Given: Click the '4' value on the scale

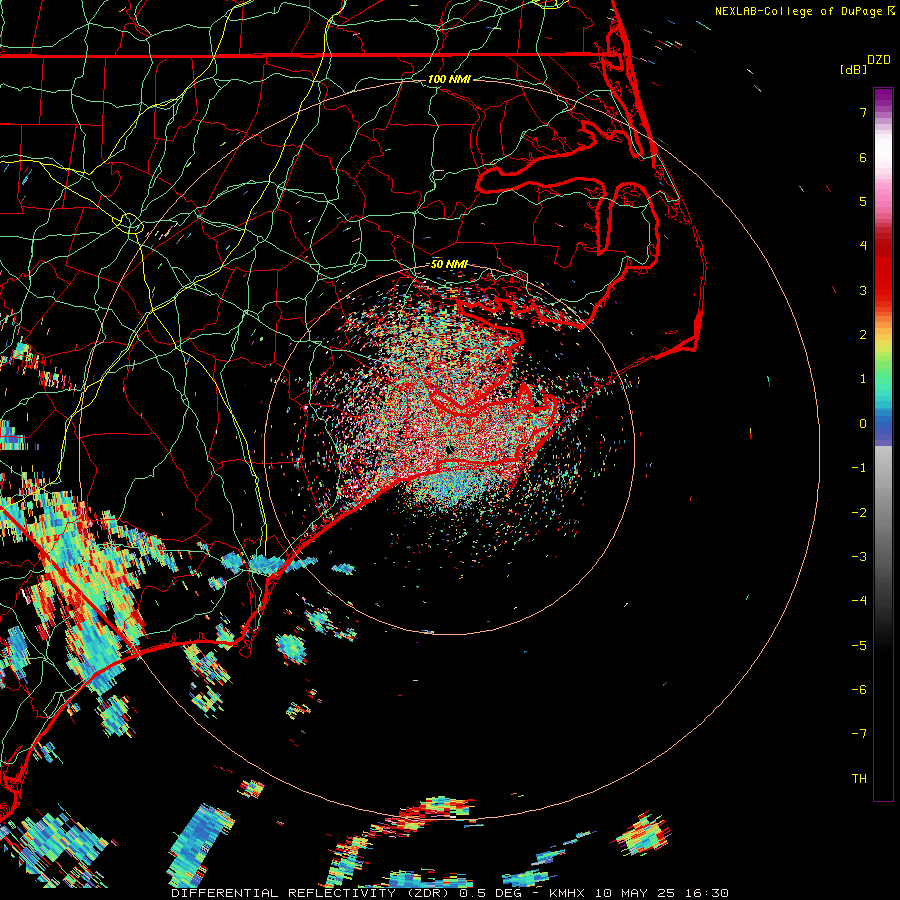Looking at the screenshot, I should [863, 246].
